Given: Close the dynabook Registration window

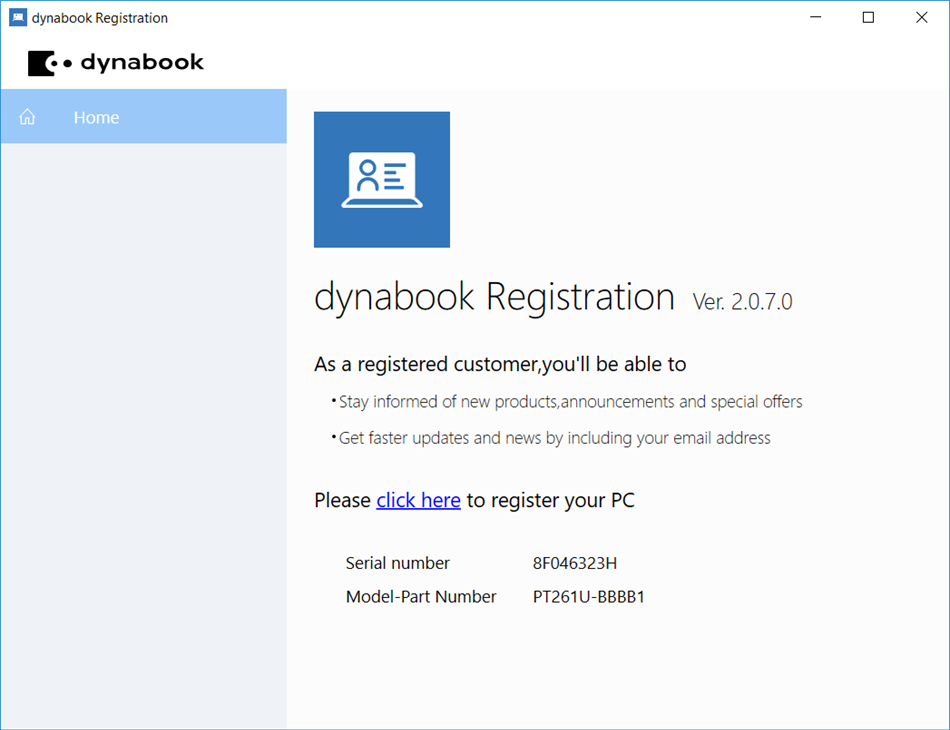Looking at the screenshot, I should coord(922,18).
